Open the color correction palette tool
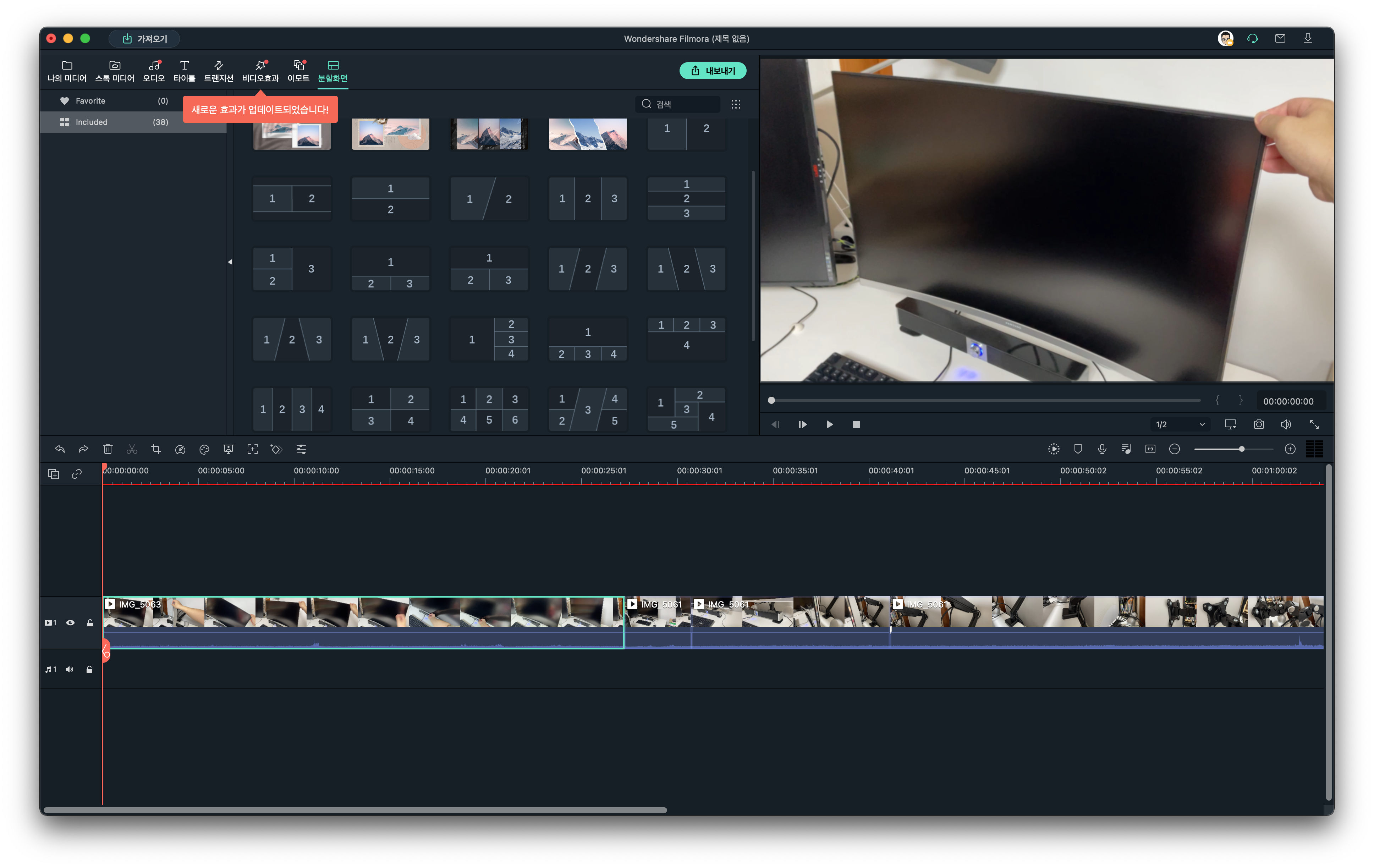1374x868 pixels. [x=204, y=449]
